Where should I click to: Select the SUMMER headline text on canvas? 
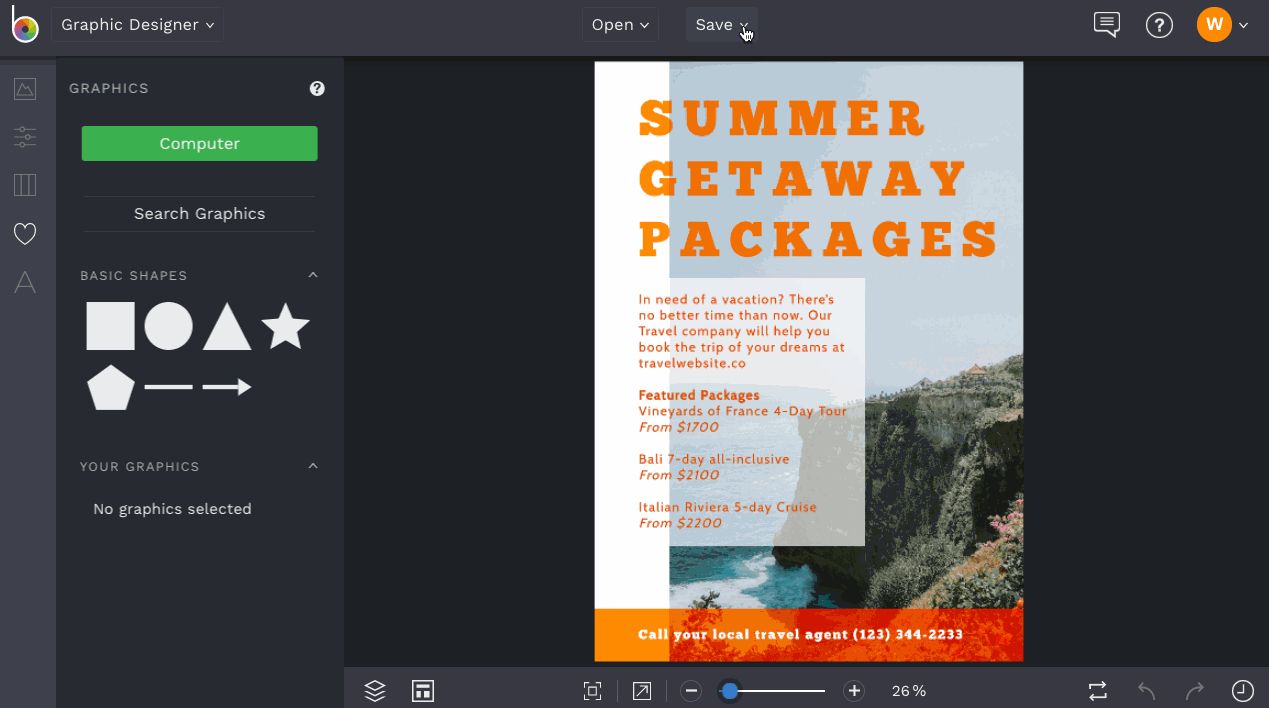783,118
